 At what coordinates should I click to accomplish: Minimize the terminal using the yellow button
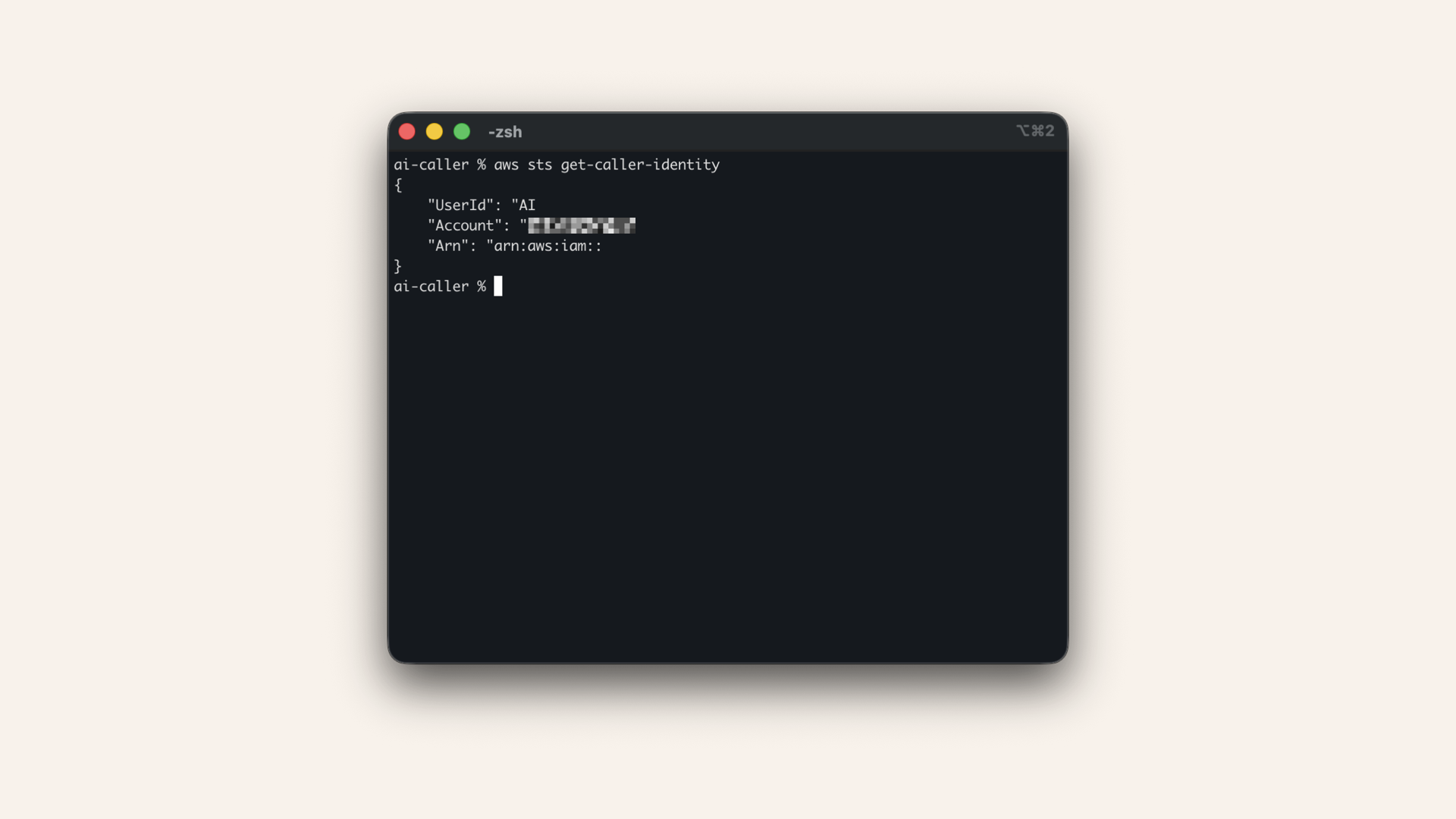[434, 132]
